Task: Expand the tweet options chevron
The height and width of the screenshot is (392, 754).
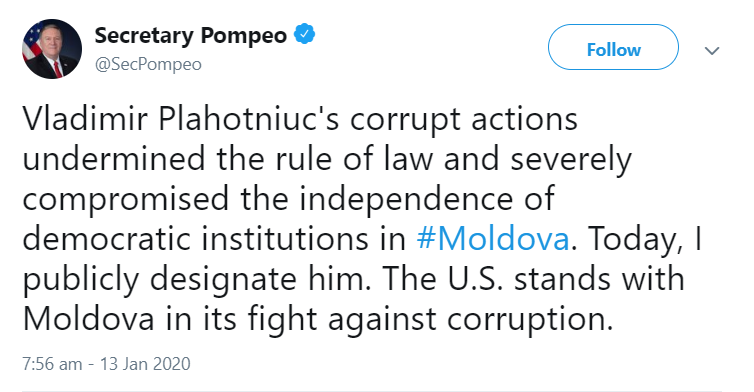Action: 711,50
